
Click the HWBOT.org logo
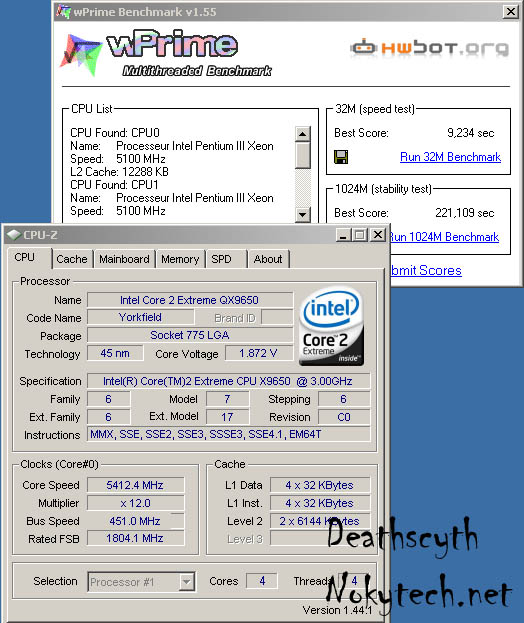coord(429,48)
